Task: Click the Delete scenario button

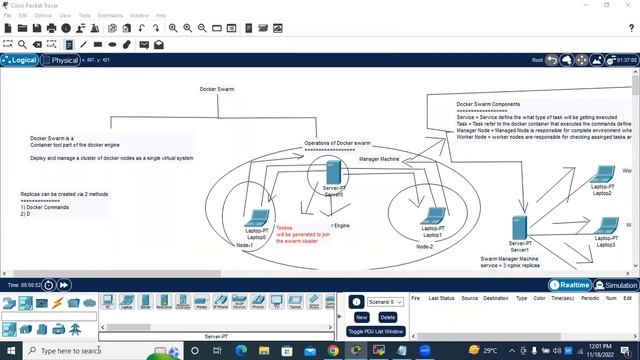Action: 387,317
